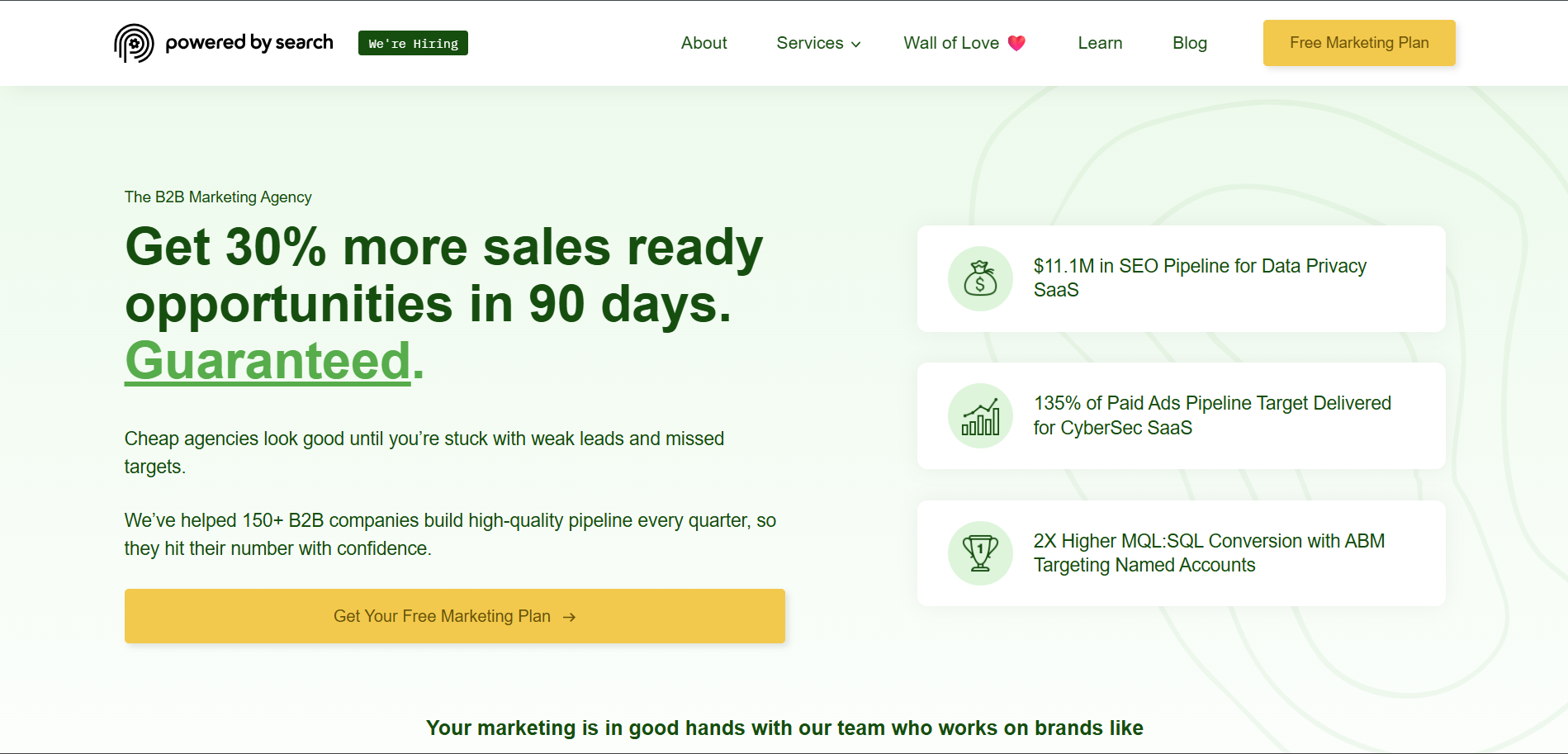Click Get Your Free Marketing Plan button

(x=455, y=616)
